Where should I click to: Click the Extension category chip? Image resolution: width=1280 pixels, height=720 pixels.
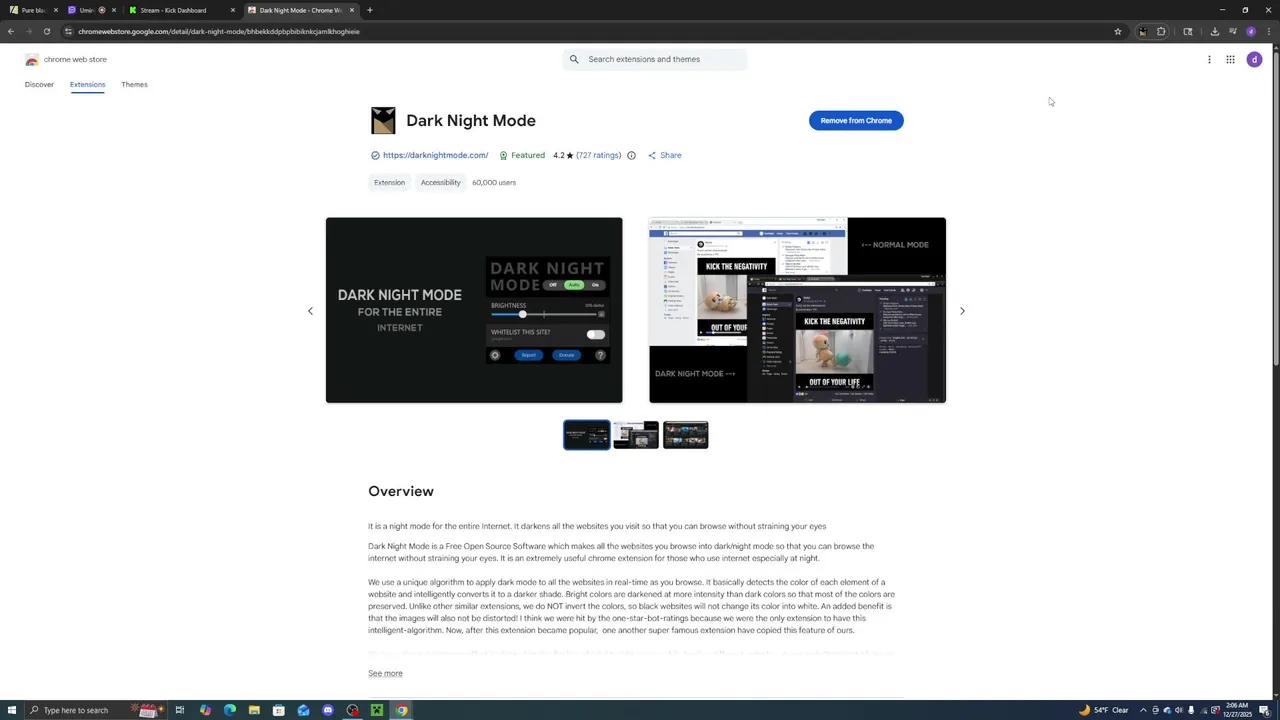coord(389,182)
